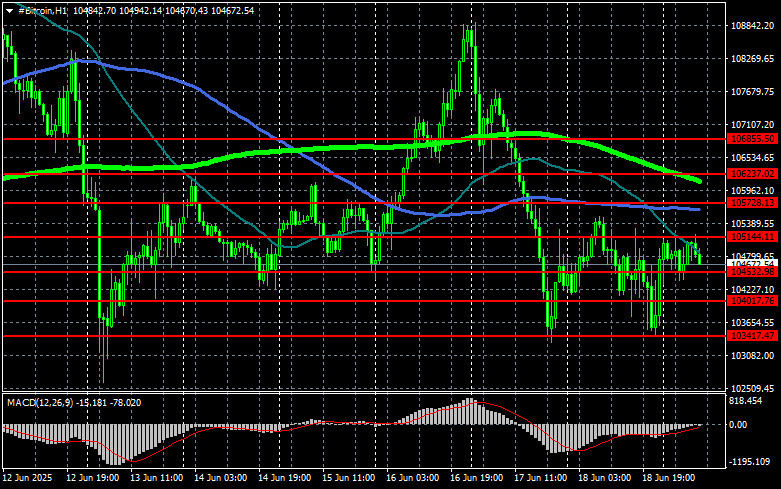Click the 106534.65 price axis label
Image resolution: width=781 pixels, height=489 pixels.
click(752, 158)
